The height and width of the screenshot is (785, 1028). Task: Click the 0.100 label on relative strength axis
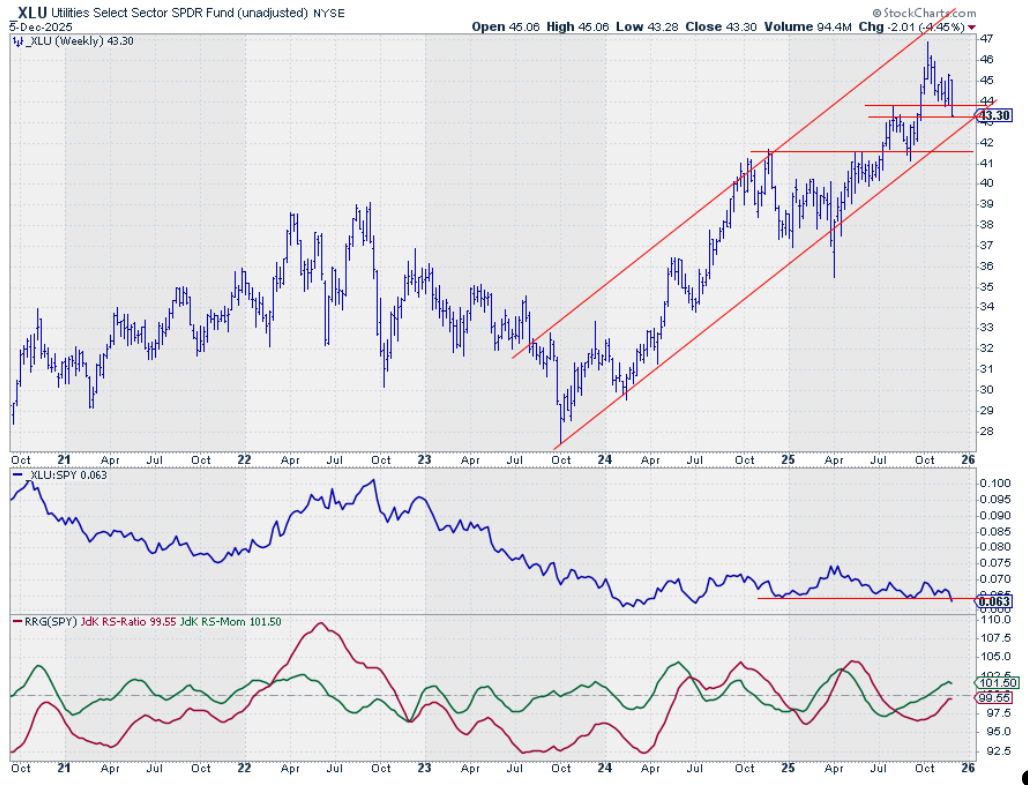994,483
